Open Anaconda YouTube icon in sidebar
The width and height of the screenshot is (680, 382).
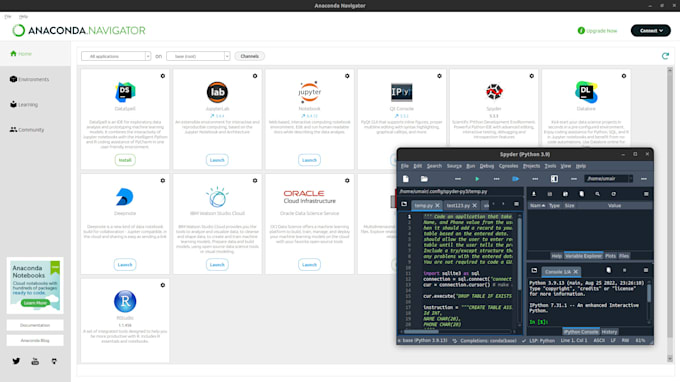35,361
